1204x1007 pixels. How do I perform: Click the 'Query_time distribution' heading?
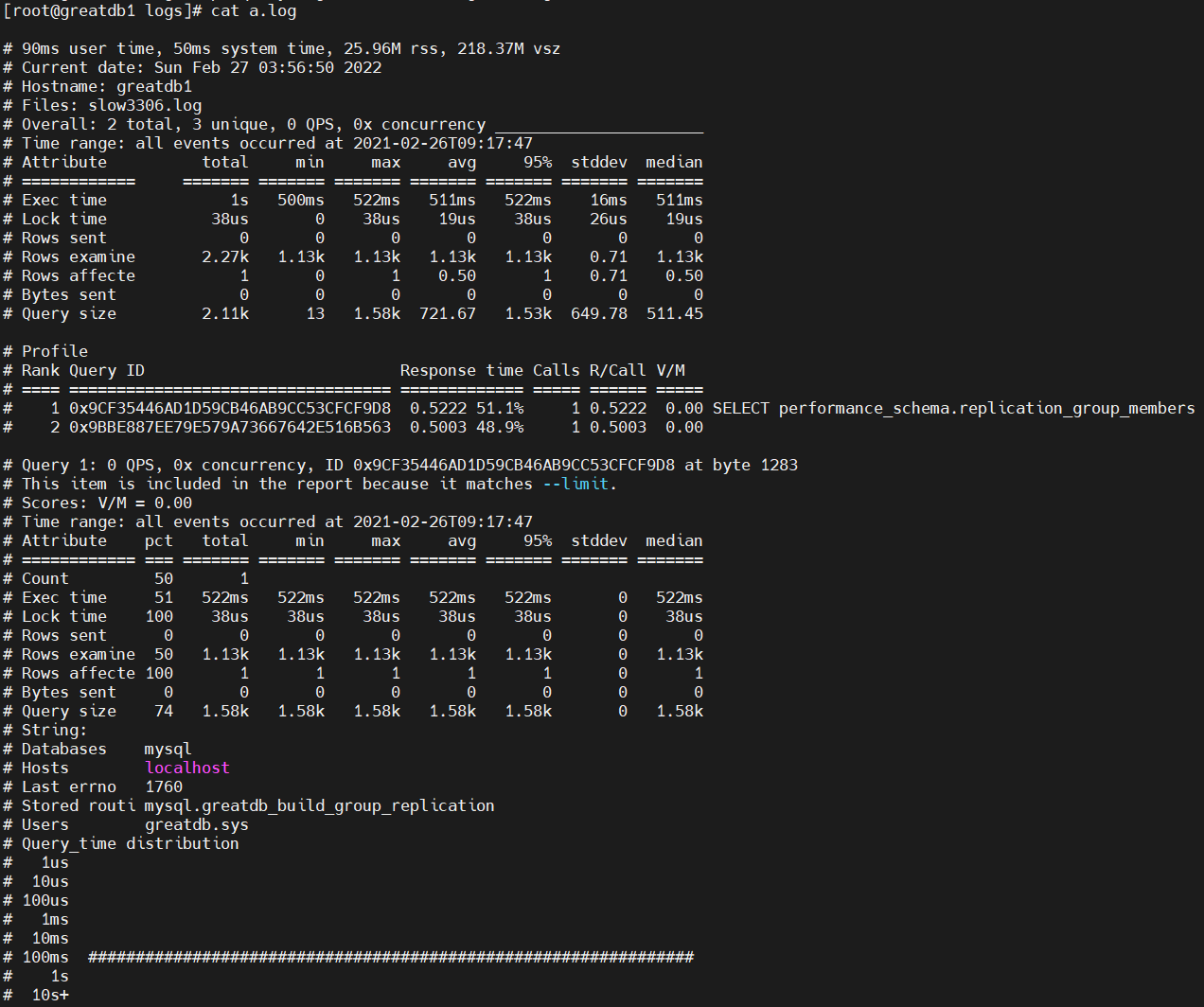131,843
